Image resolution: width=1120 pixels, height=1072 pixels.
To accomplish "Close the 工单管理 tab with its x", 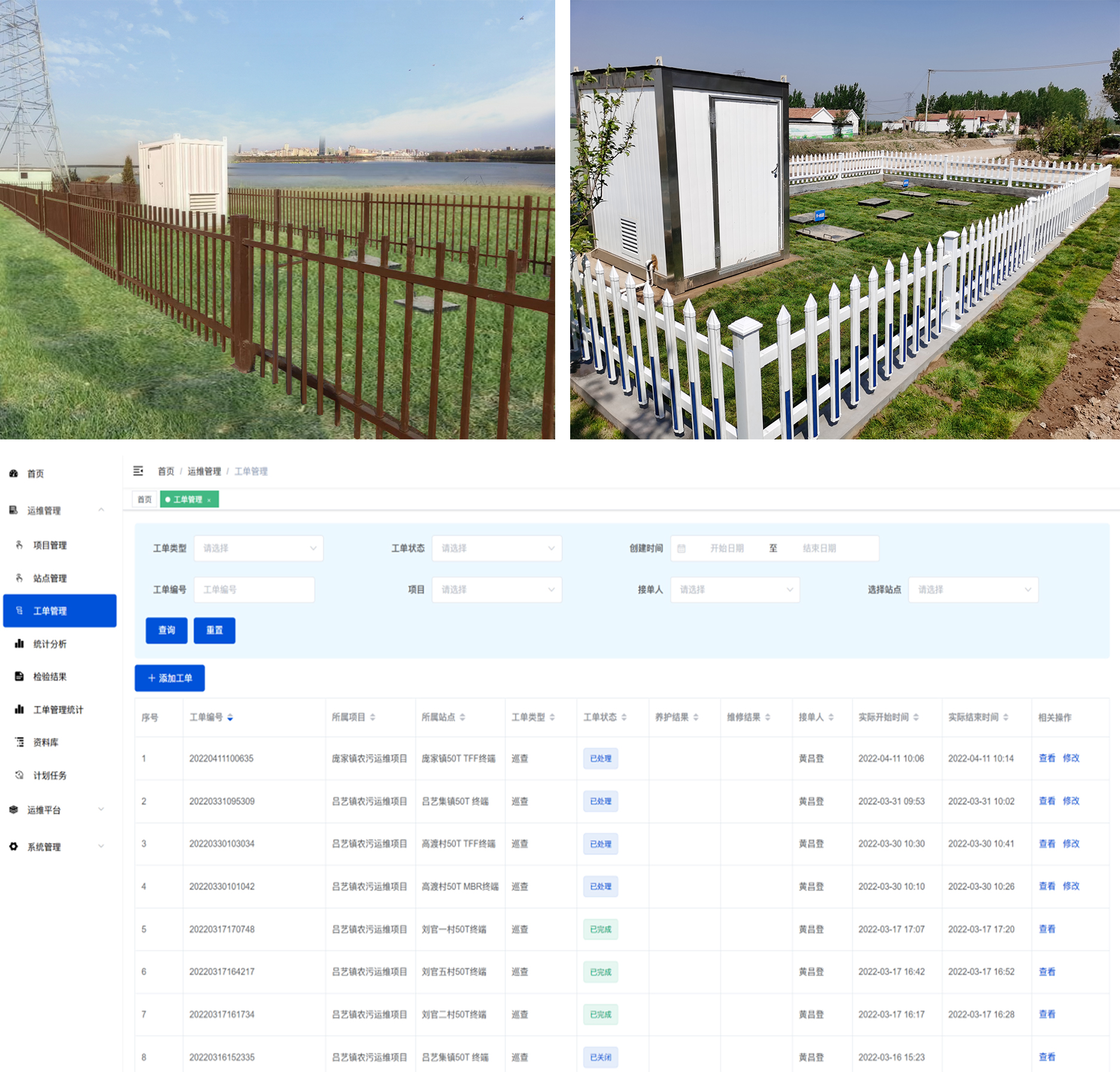I will [x=209, y=500].
